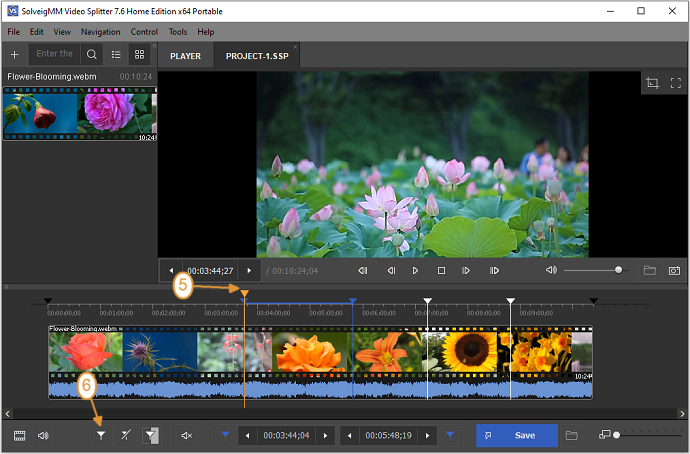
Task: Select Flower-Blooming.webm thumbnail in media library
Action: [x=80, y=114]
